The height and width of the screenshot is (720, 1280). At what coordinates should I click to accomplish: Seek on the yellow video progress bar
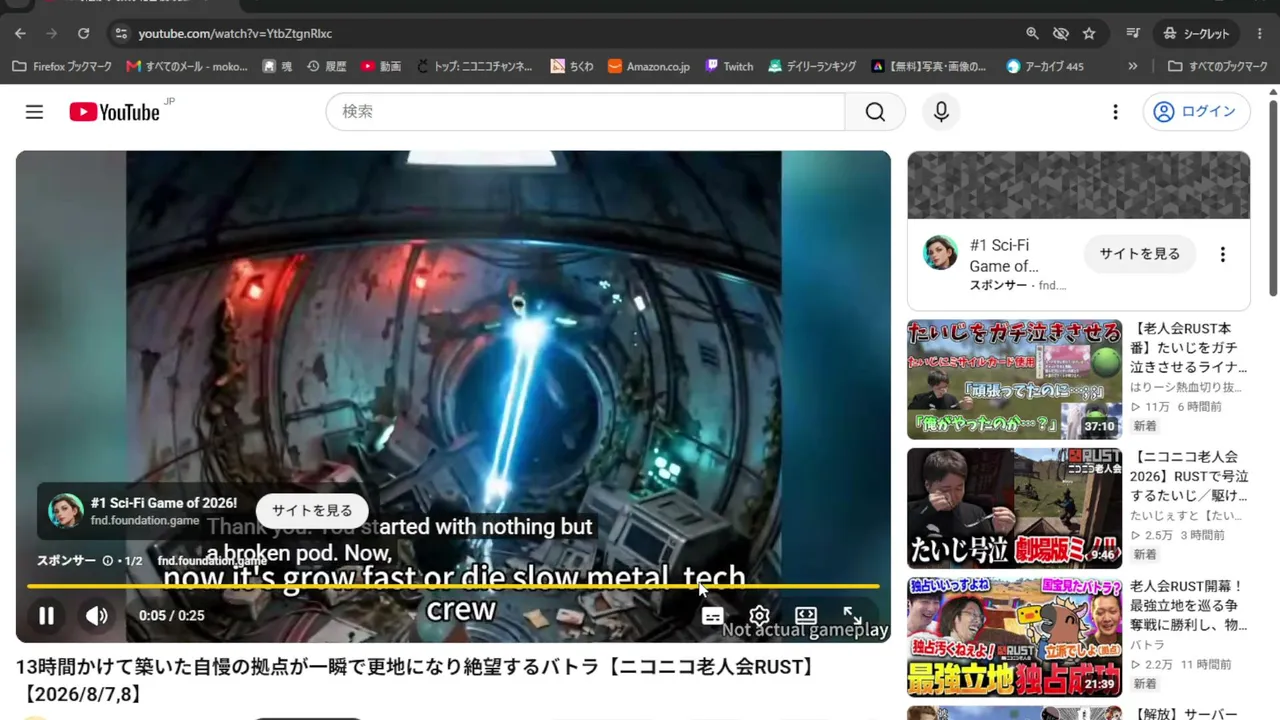[453, 587]
